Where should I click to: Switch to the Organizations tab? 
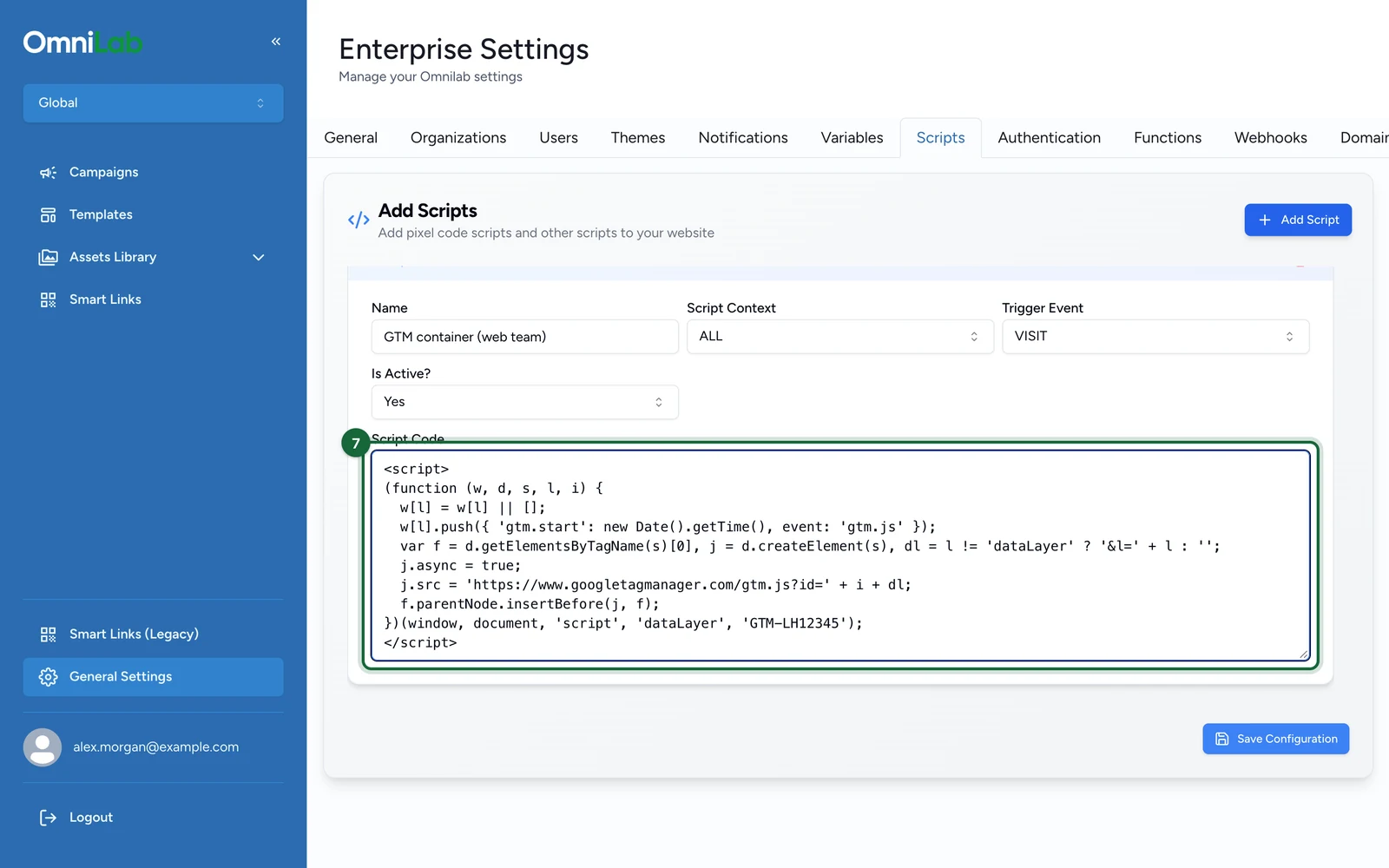pyautogui.click(x=458, y=138)
